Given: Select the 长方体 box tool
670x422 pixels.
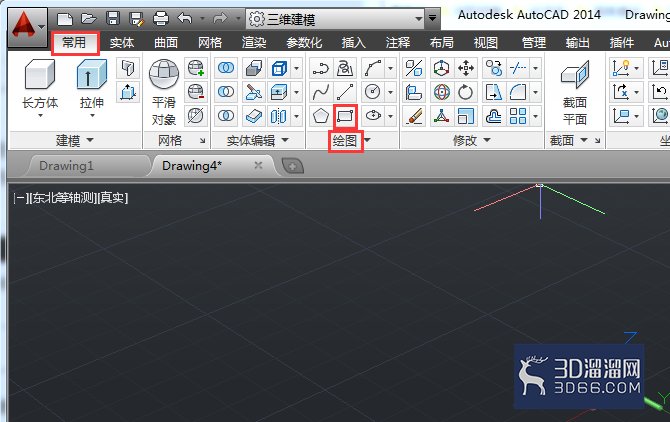Looking at the screenshot, I should coord(40,83).
